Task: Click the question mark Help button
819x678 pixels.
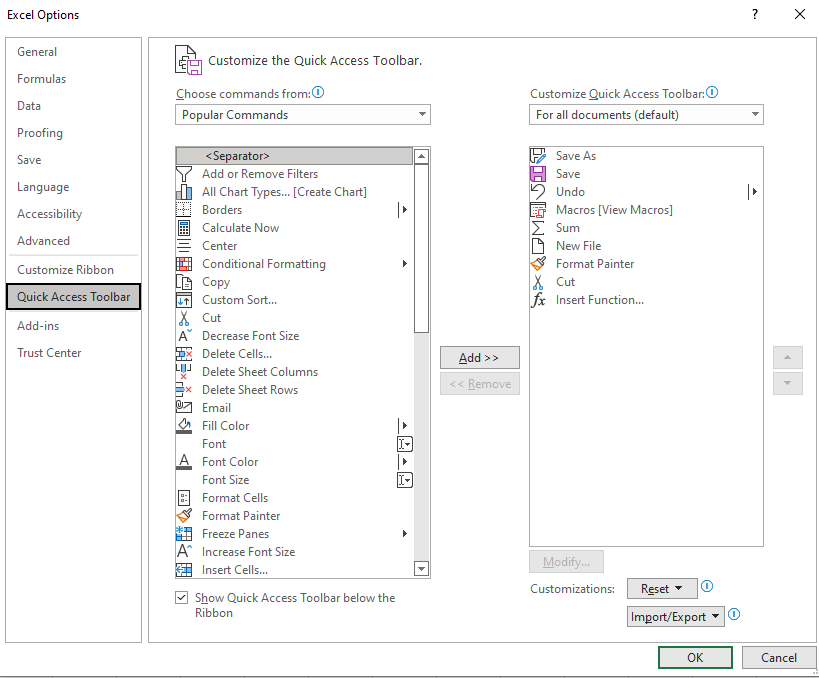Action: pyautogui.click(x=755, y=14)
